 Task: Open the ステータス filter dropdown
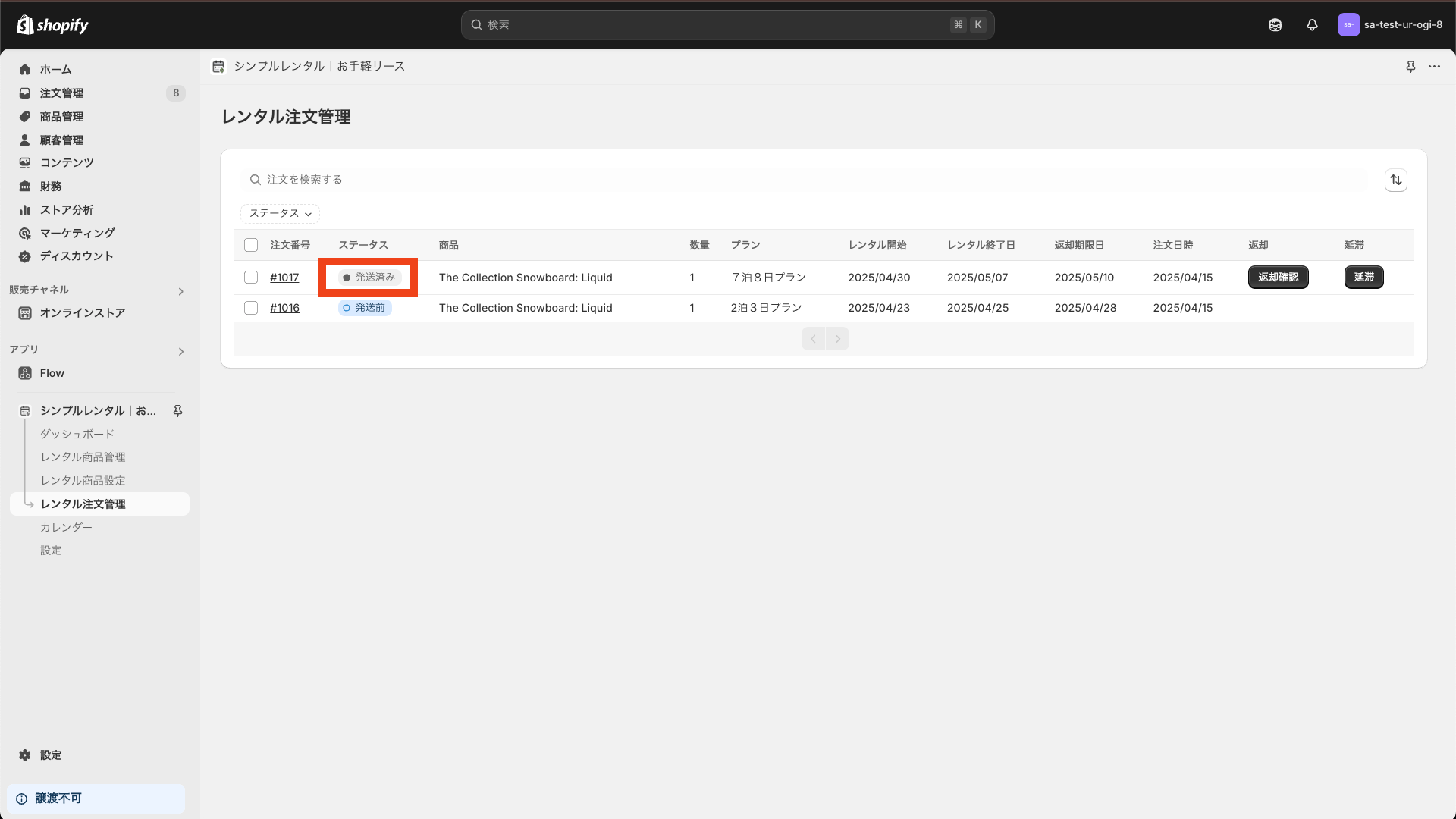pyautogui.click(x=280, y=214)
